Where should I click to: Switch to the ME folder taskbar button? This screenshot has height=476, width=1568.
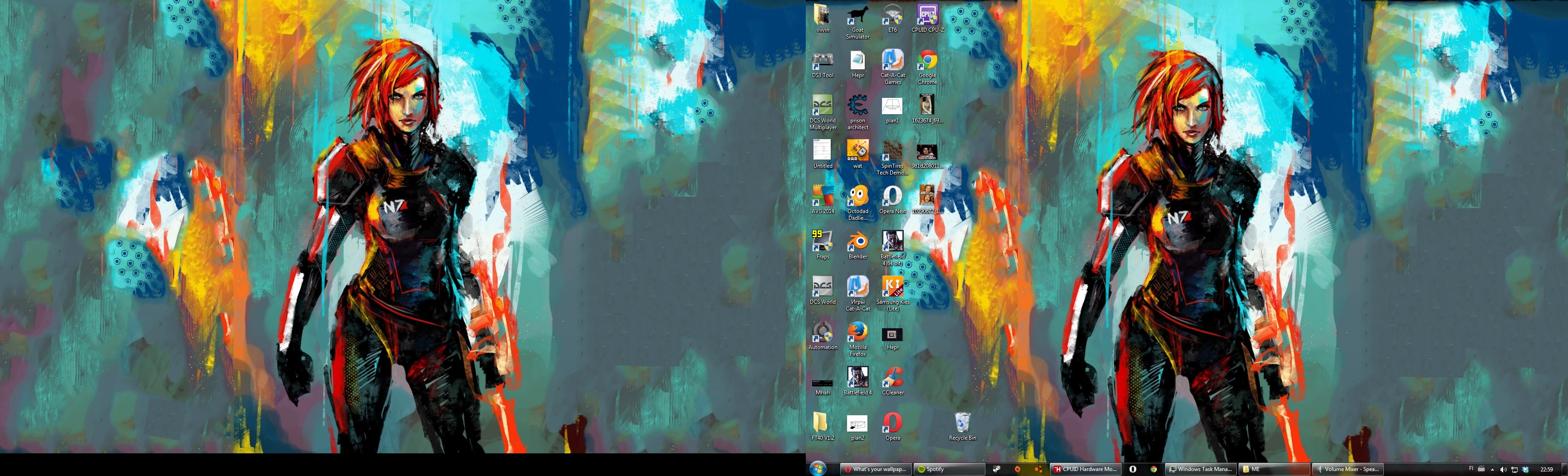click(1274, 469)
